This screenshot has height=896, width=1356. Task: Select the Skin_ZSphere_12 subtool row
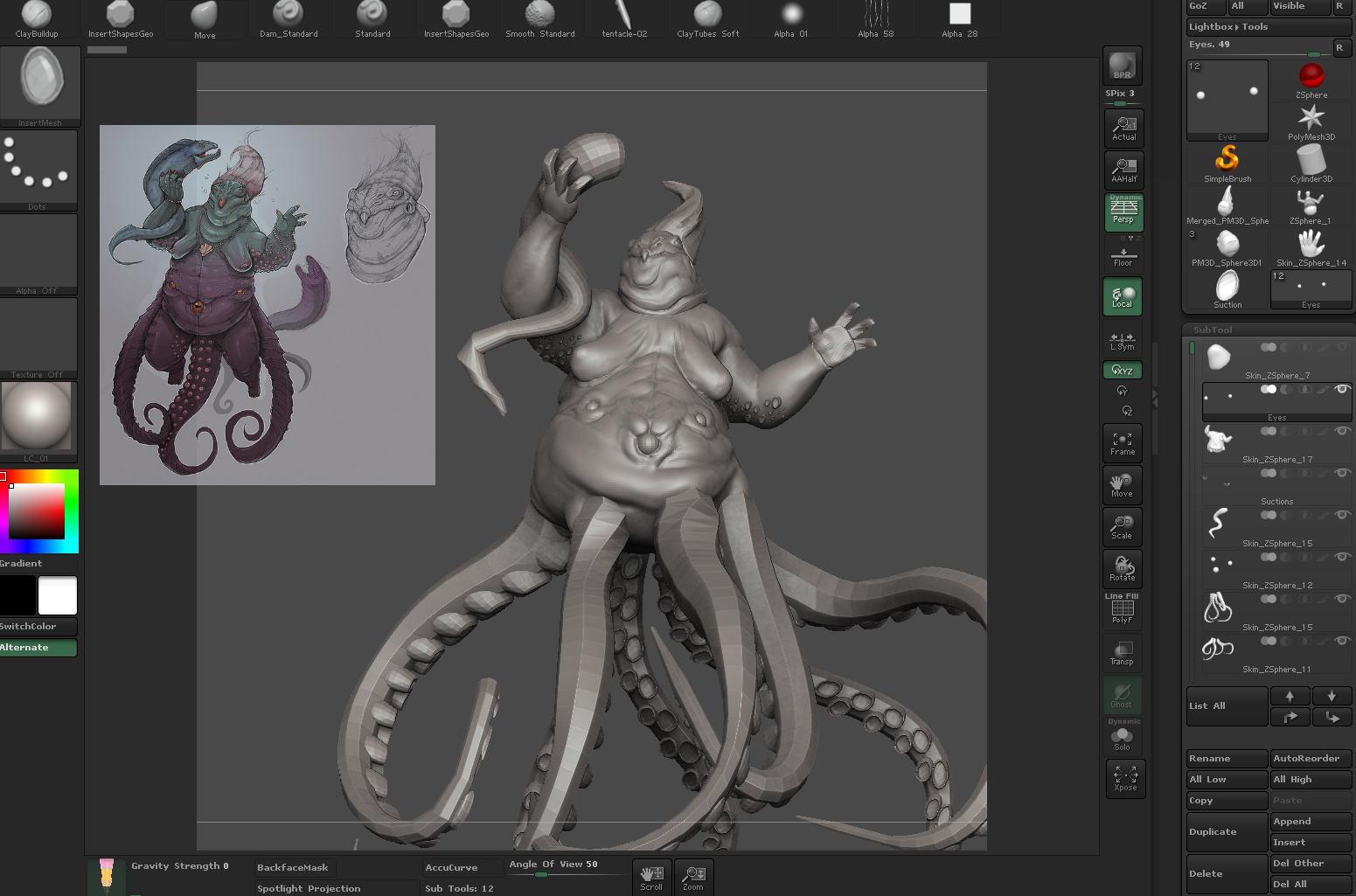(x=1276, y=569)
